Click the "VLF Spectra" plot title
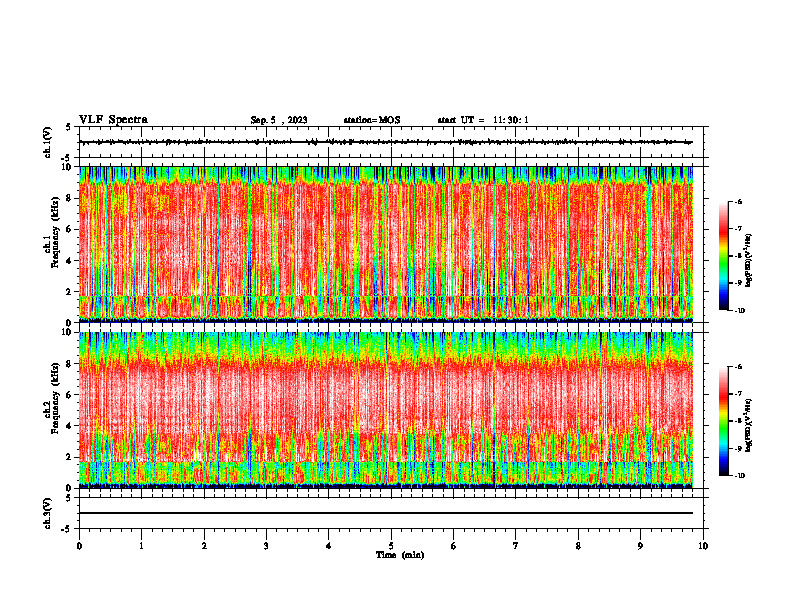Screen dimensions: 792x612 [113, 120]
